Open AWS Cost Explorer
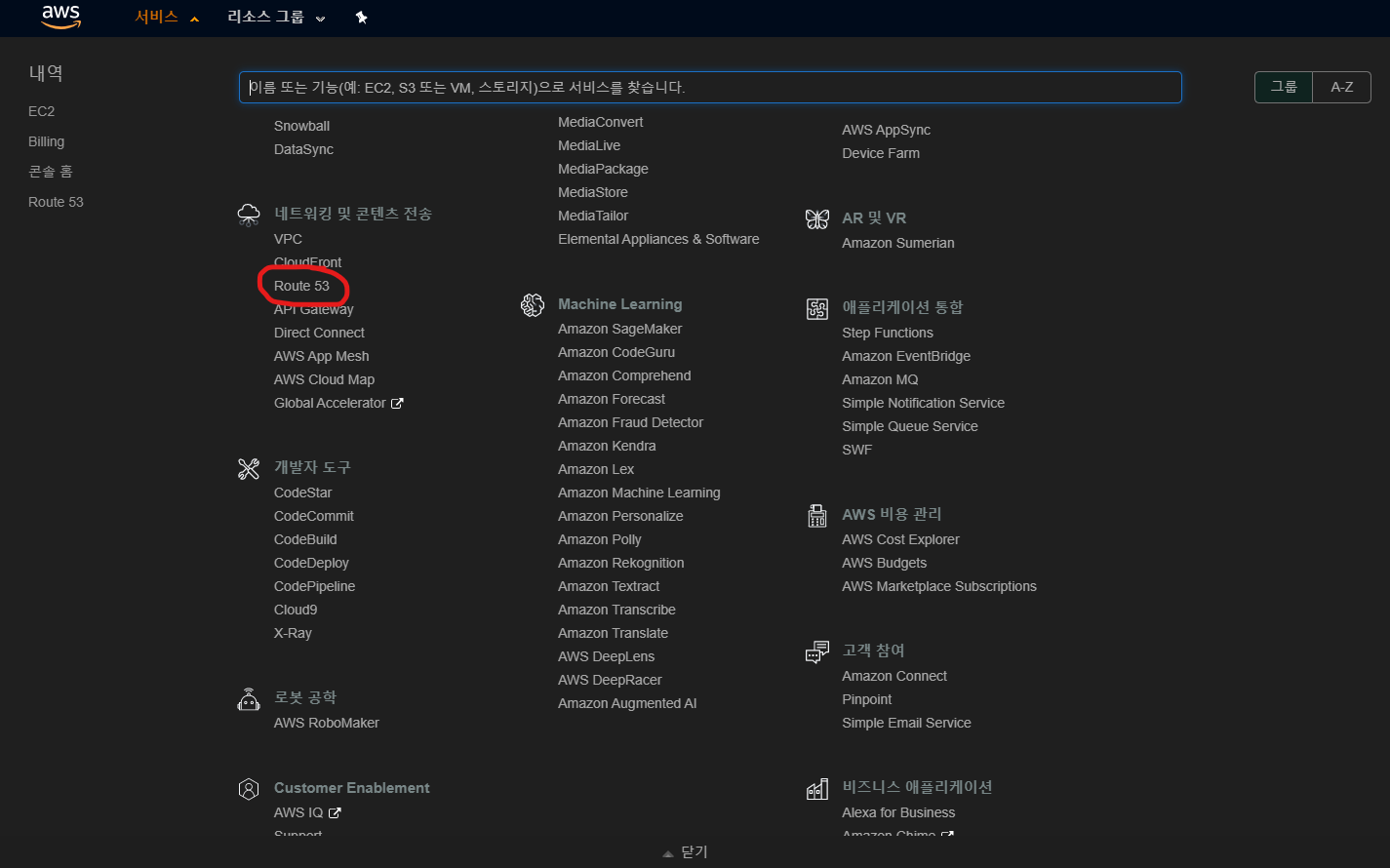This screenshot has width=1390, height=868. point(901,539)
